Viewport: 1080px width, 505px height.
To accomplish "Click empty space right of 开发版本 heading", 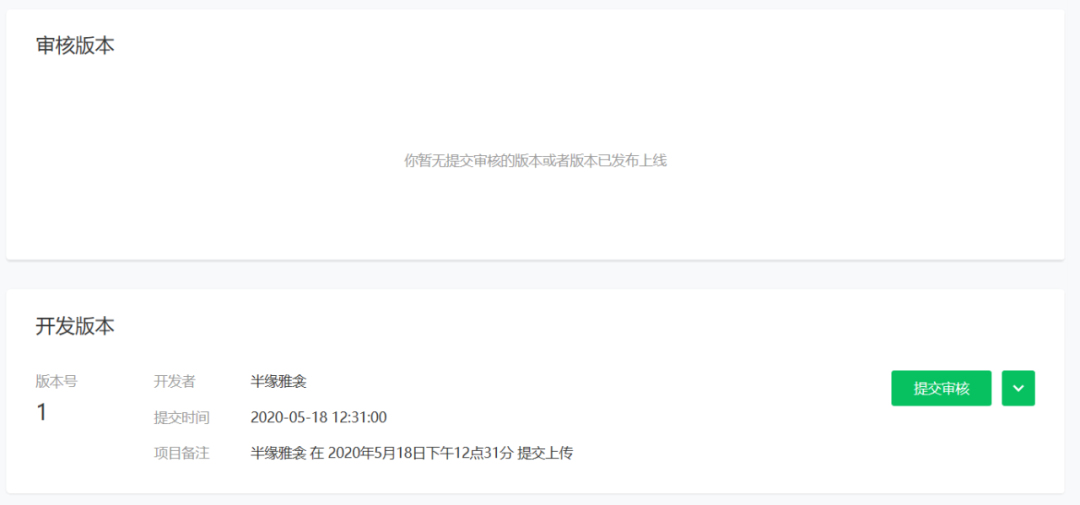I will click(585, 327).
